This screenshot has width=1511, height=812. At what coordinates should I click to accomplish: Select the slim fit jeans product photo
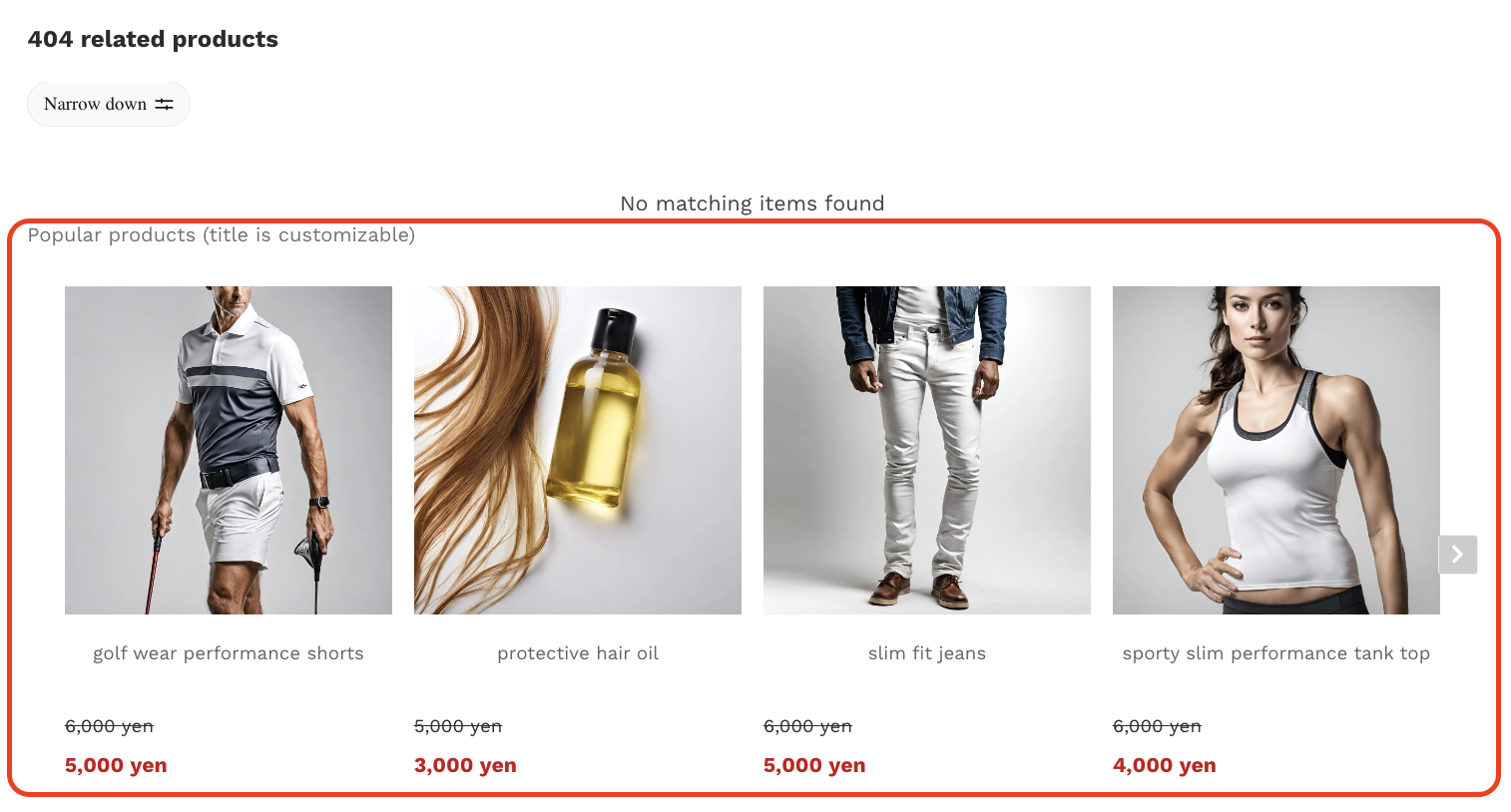tap(927, 450)
